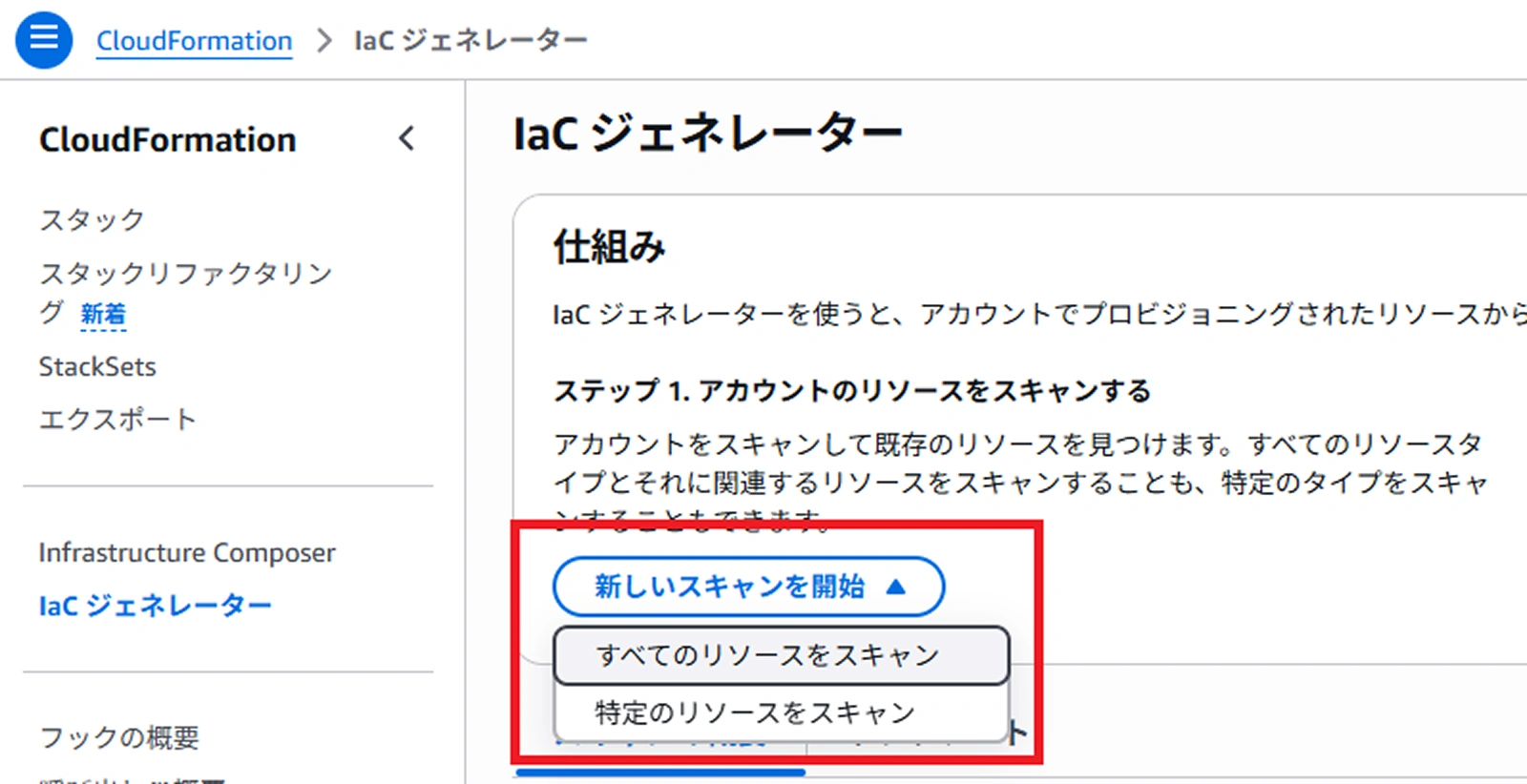This screenshot has width=1527, height=784.
Task: Navigate to StackSets
Action: pos(97,367)
